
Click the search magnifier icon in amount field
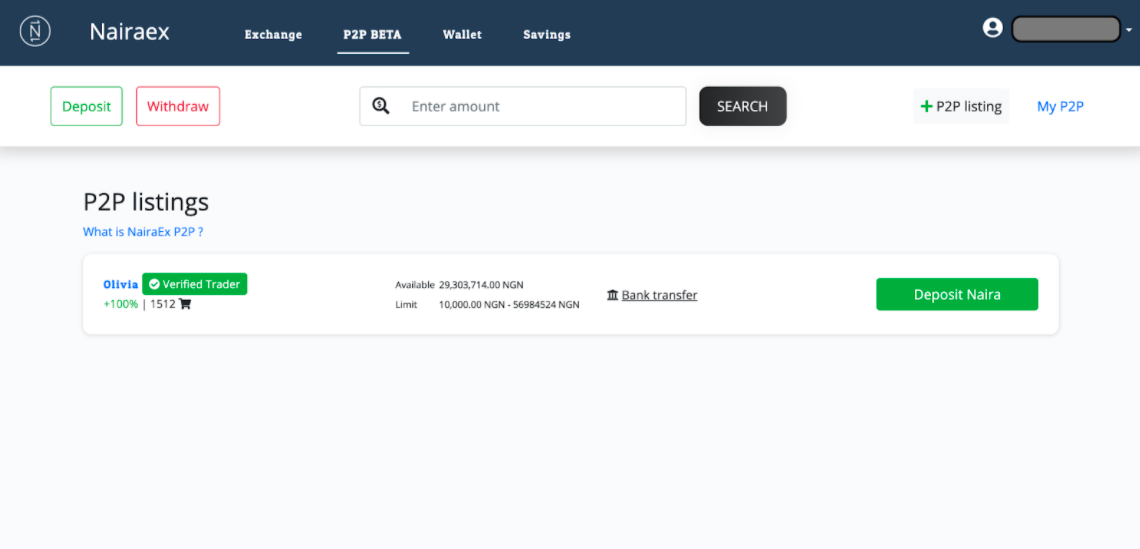pyautogui.click(x=381, y=106)
